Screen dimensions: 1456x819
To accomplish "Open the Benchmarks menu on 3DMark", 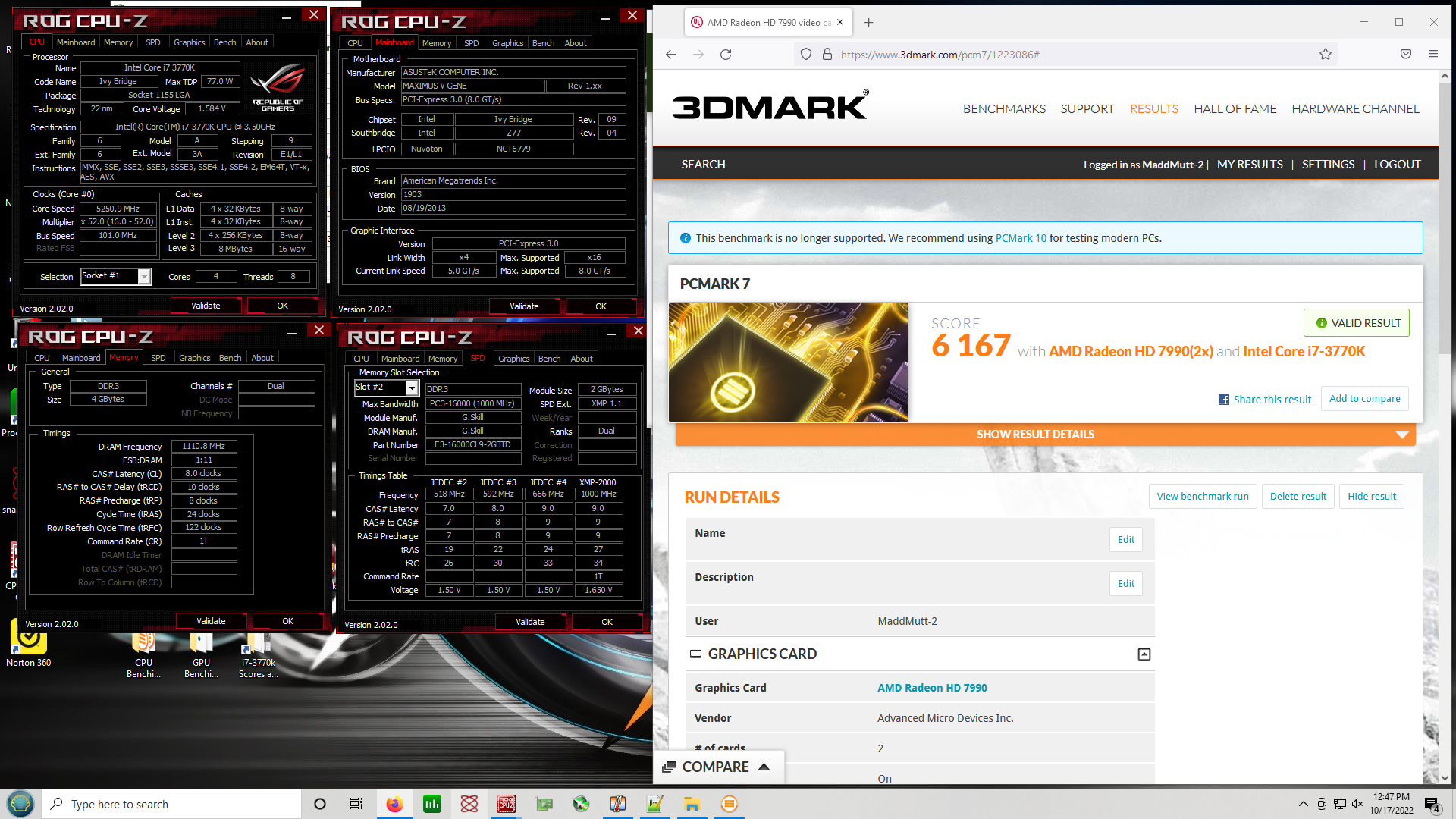I will [1004, 109].
